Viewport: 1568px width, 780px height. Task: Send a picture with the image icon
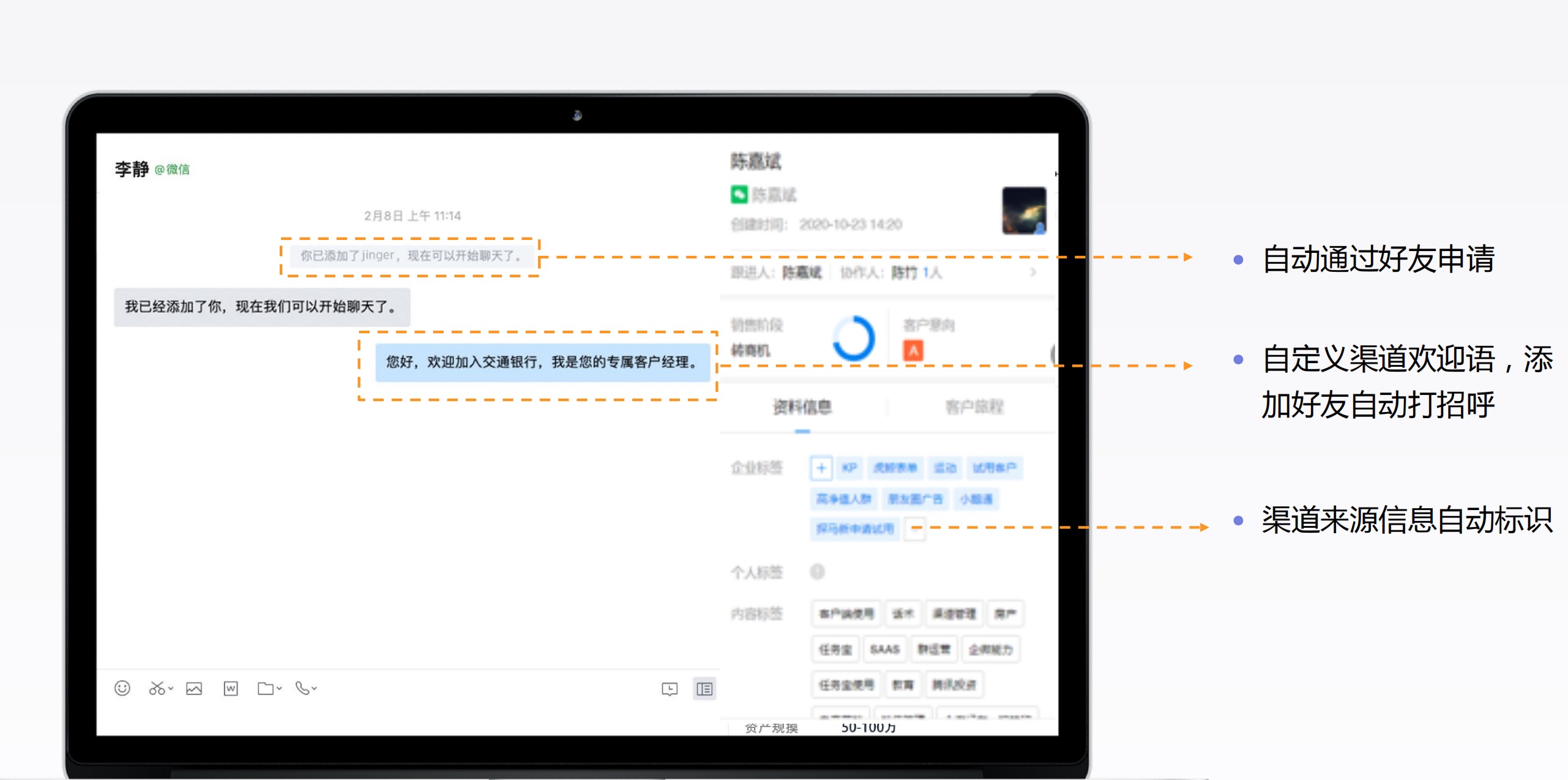click(x=194, y=688)
